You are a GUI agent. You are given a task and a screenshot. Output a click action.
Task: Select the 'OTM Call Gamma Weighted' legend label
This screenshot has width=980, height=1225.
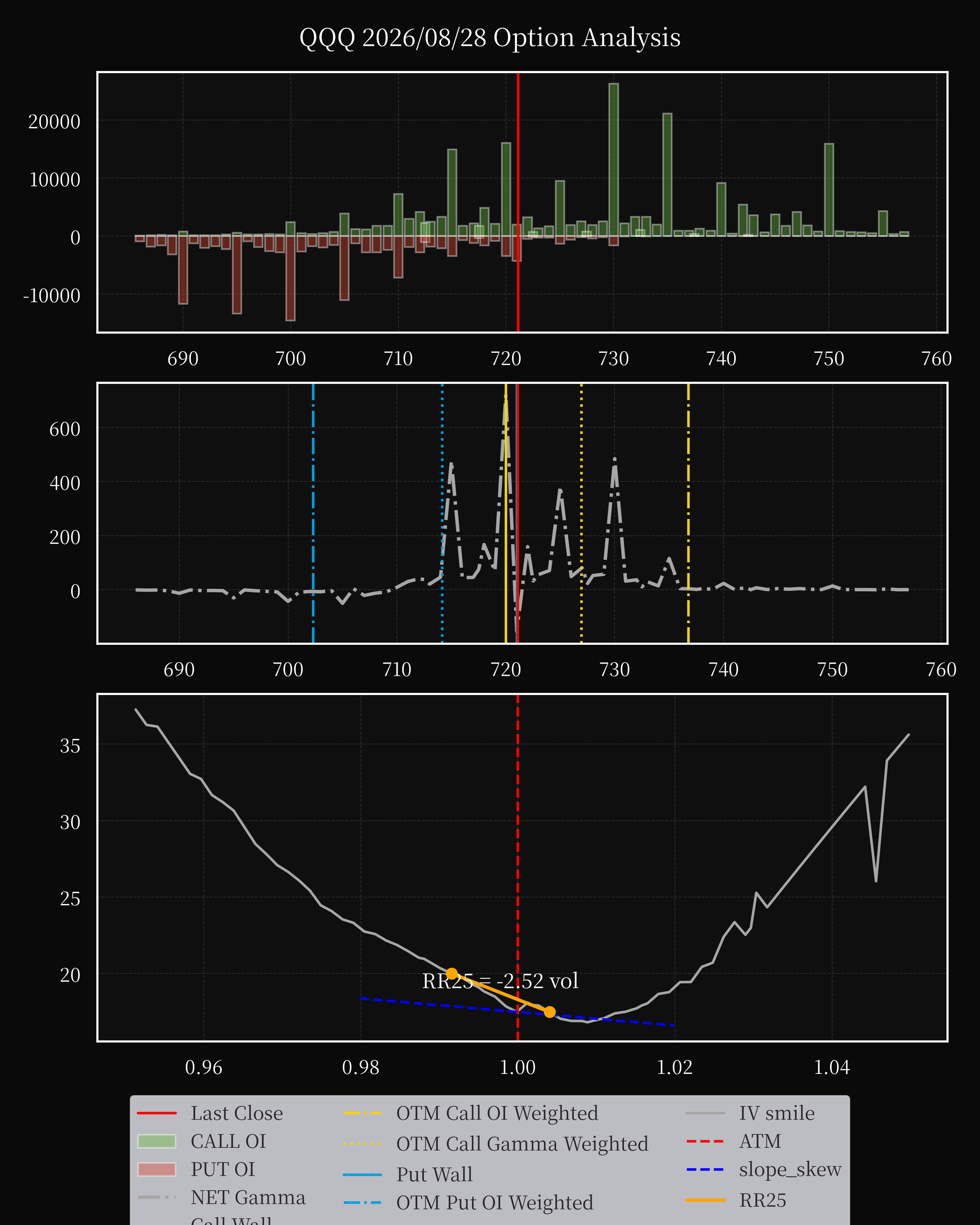[522, 1144]
